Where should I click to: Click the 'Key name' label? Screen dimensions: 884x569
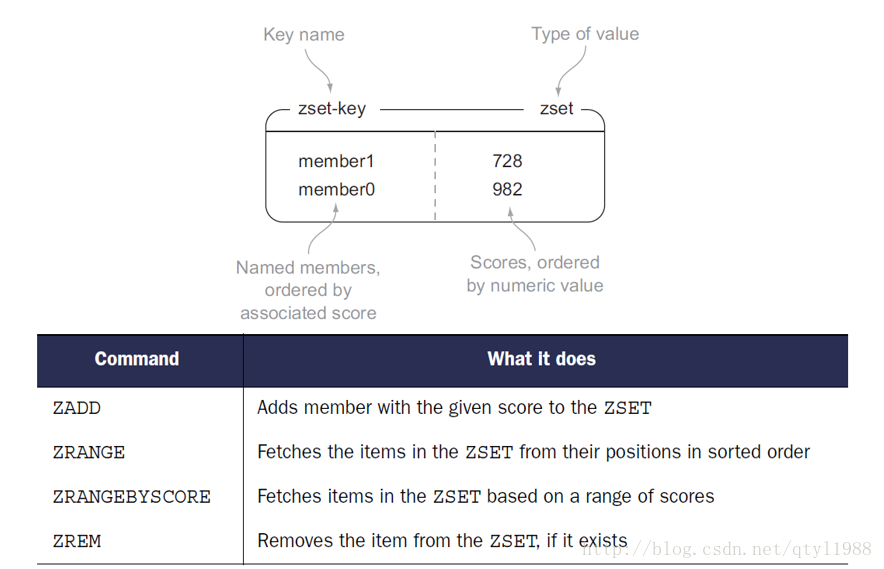point(304,34)
